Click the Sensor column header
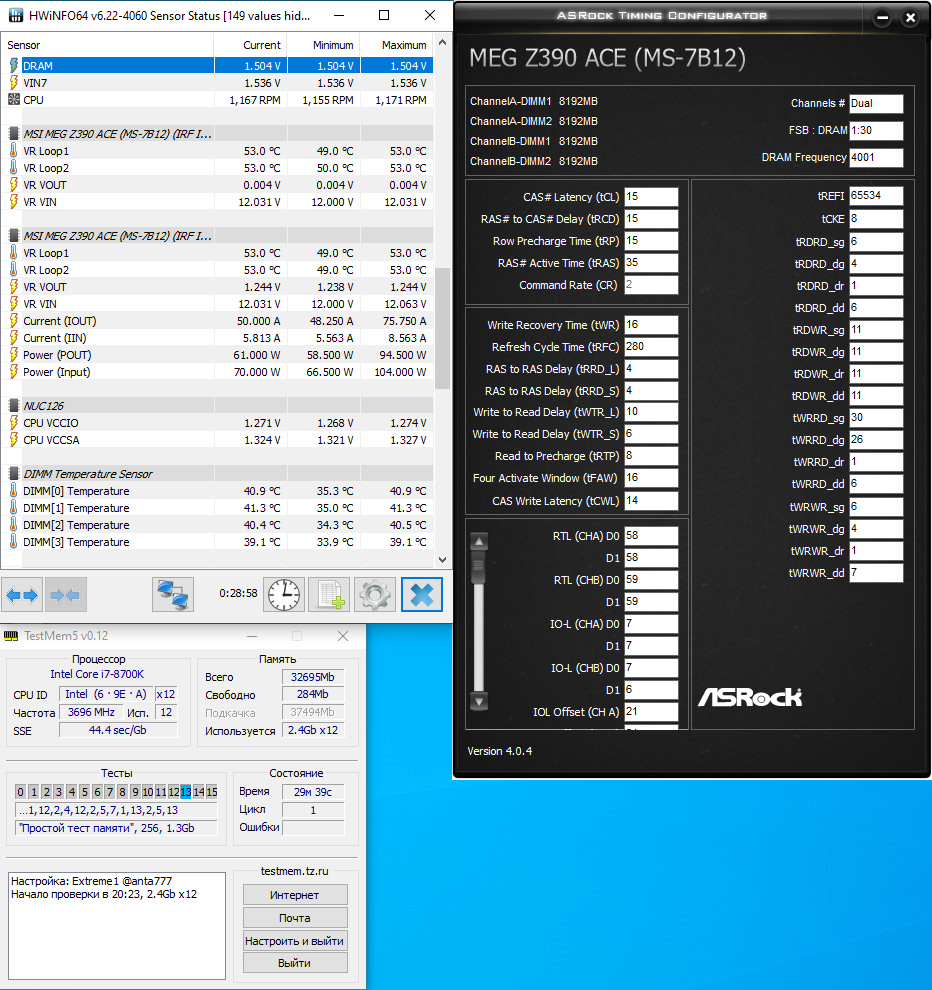Image resolution: width=932 pixels, height=990 pixels. (107, 45)
